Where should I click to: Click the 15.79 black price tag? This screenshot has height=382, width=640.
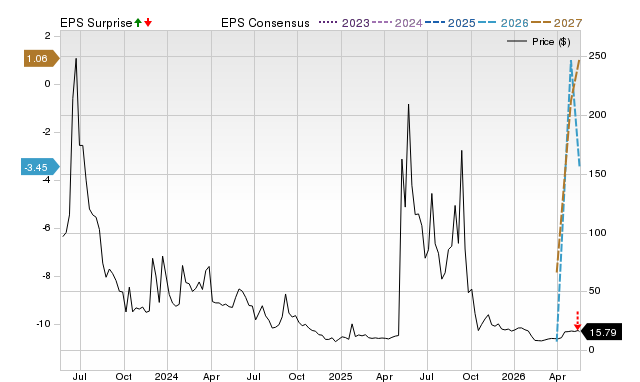[601, 332]
